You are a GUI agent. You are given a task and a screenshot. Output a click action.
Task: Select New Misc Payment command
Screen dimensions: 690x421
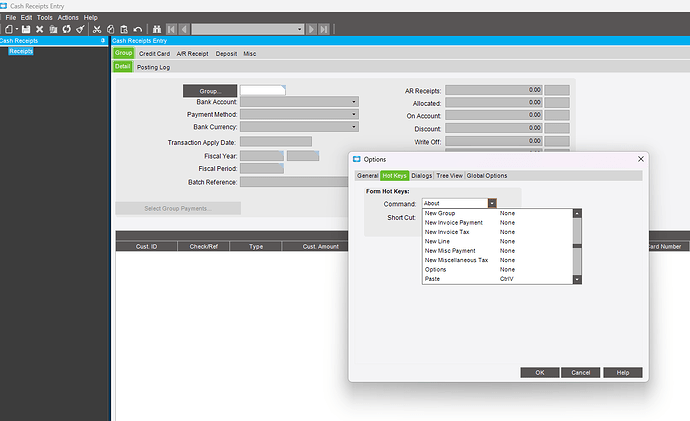[x=497, y=251]
